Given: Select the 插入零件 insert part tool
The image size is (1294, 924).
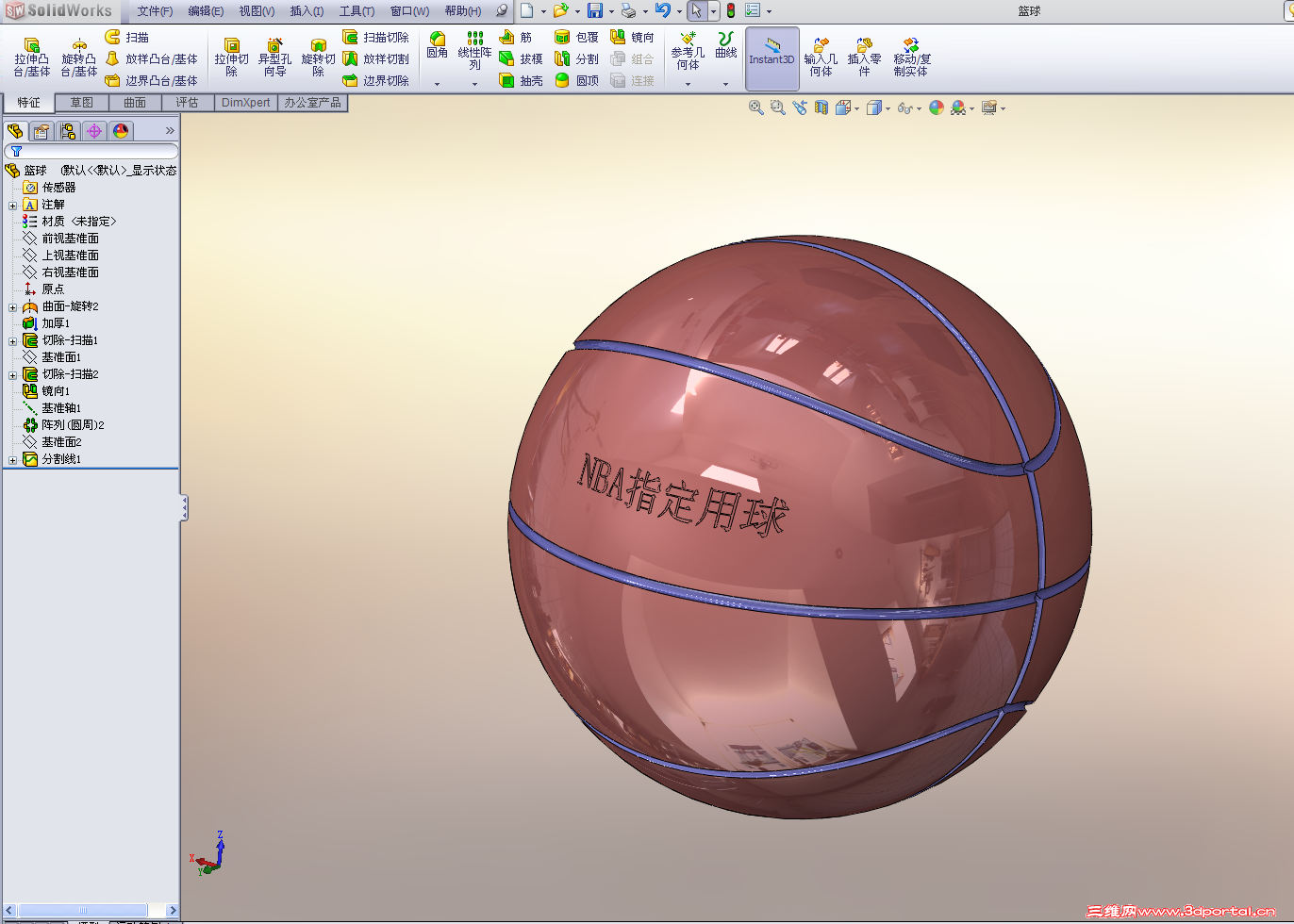Looking at the screenshot, I should tap(864, 58).
